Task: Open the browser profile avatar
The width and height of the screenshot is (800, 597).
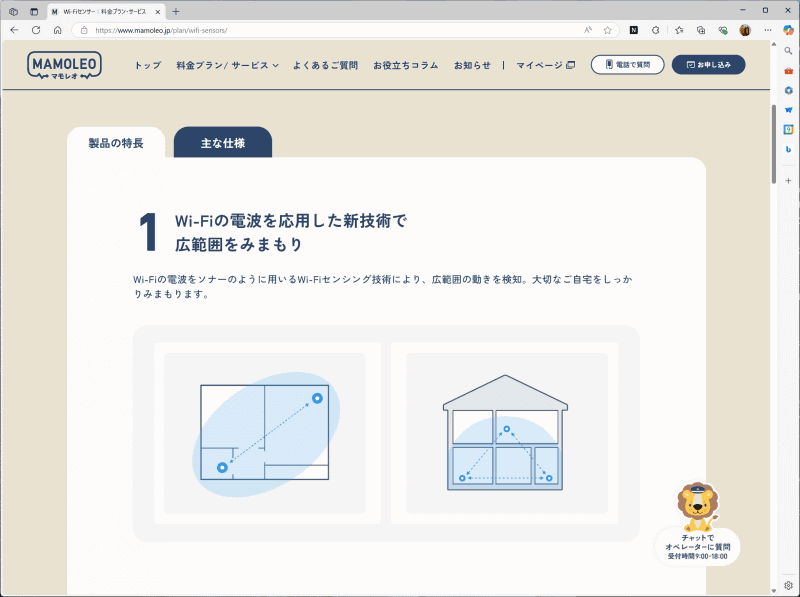Action: click(x=746, y=29)
